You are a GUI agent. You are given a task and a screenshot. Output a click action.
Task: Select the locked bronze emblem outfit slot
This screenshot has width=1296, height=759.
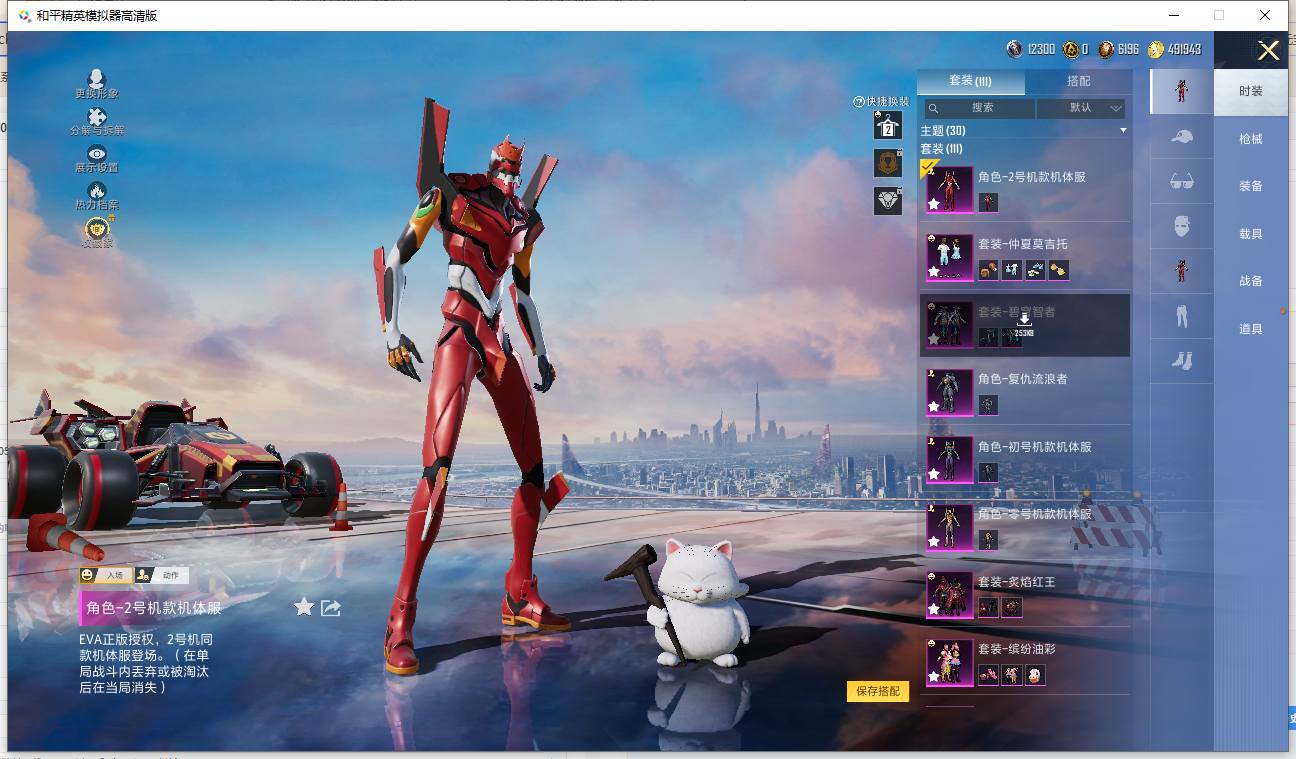887,163
